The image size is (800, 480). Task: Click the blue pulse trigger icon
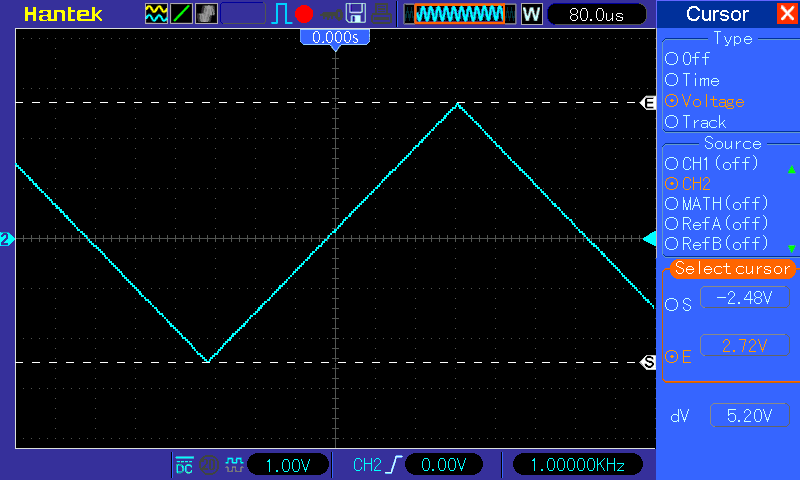(281, 14)
